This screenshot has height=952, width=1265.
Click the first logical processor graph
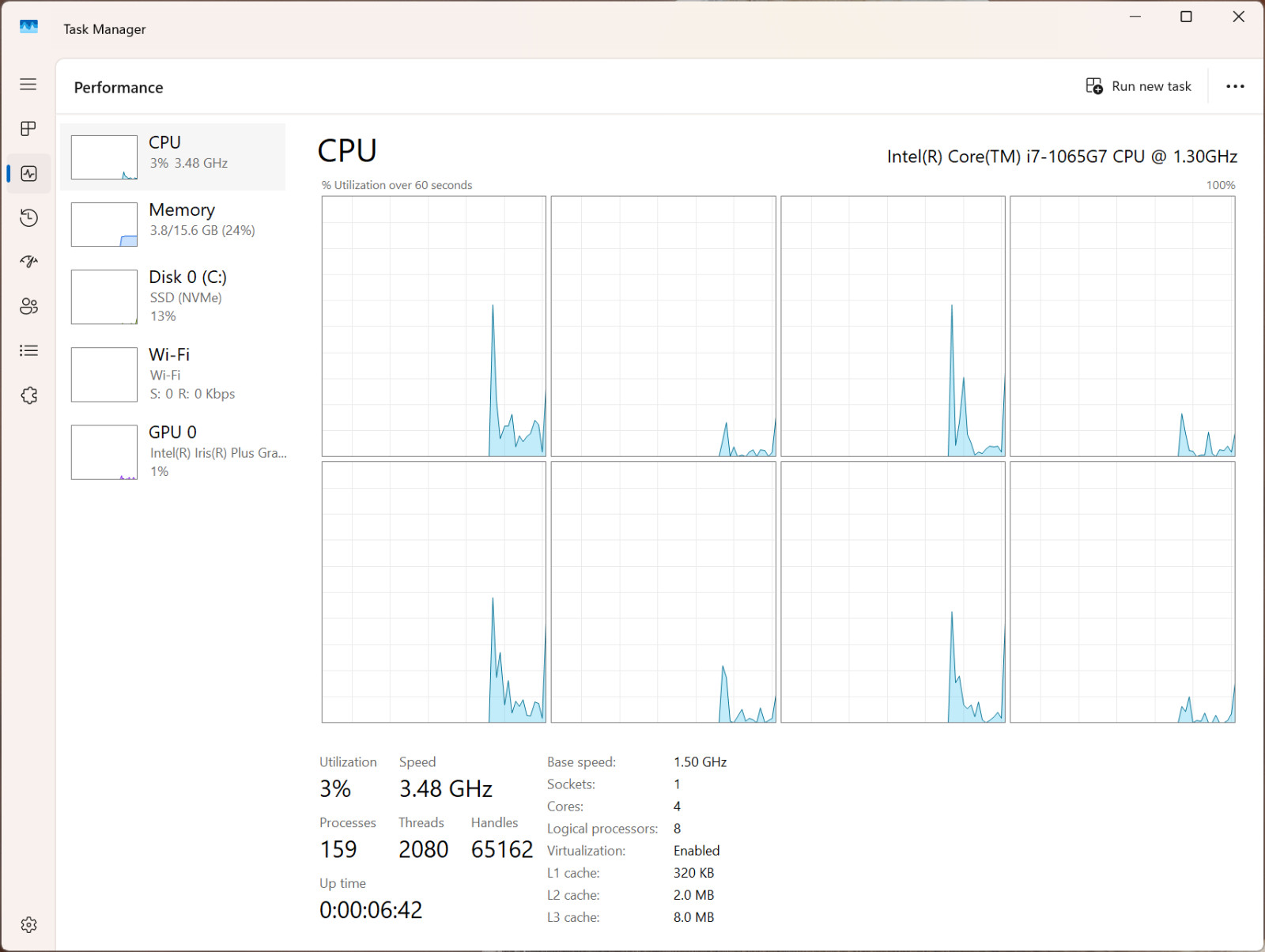tap(434, 327)
